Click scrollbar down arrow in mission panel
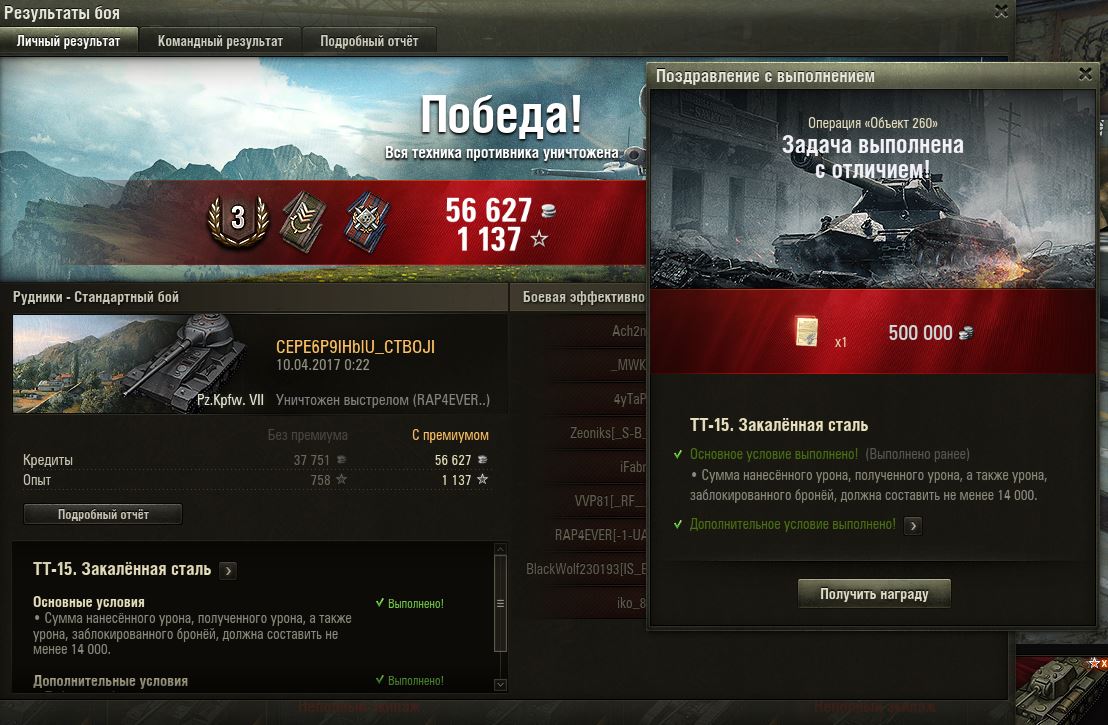Image resolution: width=1108 pixels, height=725 pixels. coord(500,684)
